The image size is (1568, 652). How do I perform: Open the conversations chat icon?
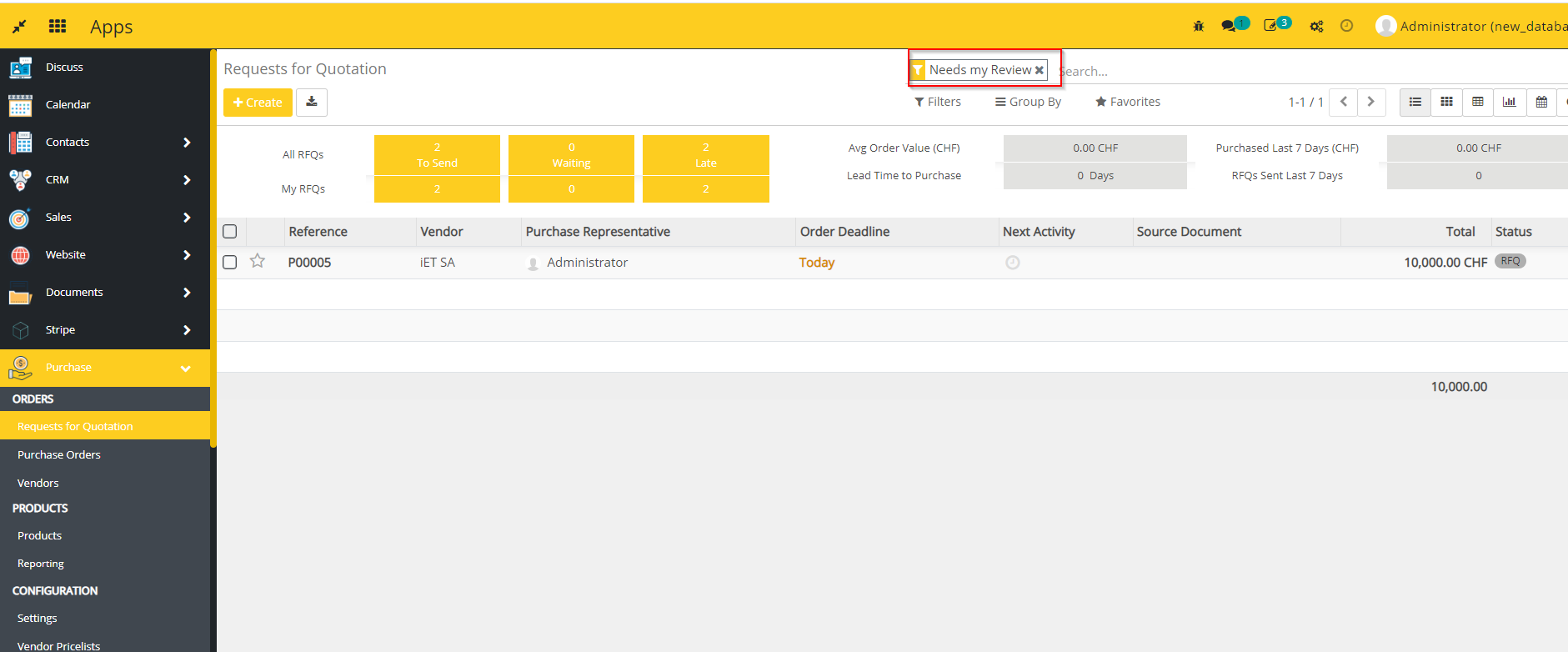(1229, 26)
